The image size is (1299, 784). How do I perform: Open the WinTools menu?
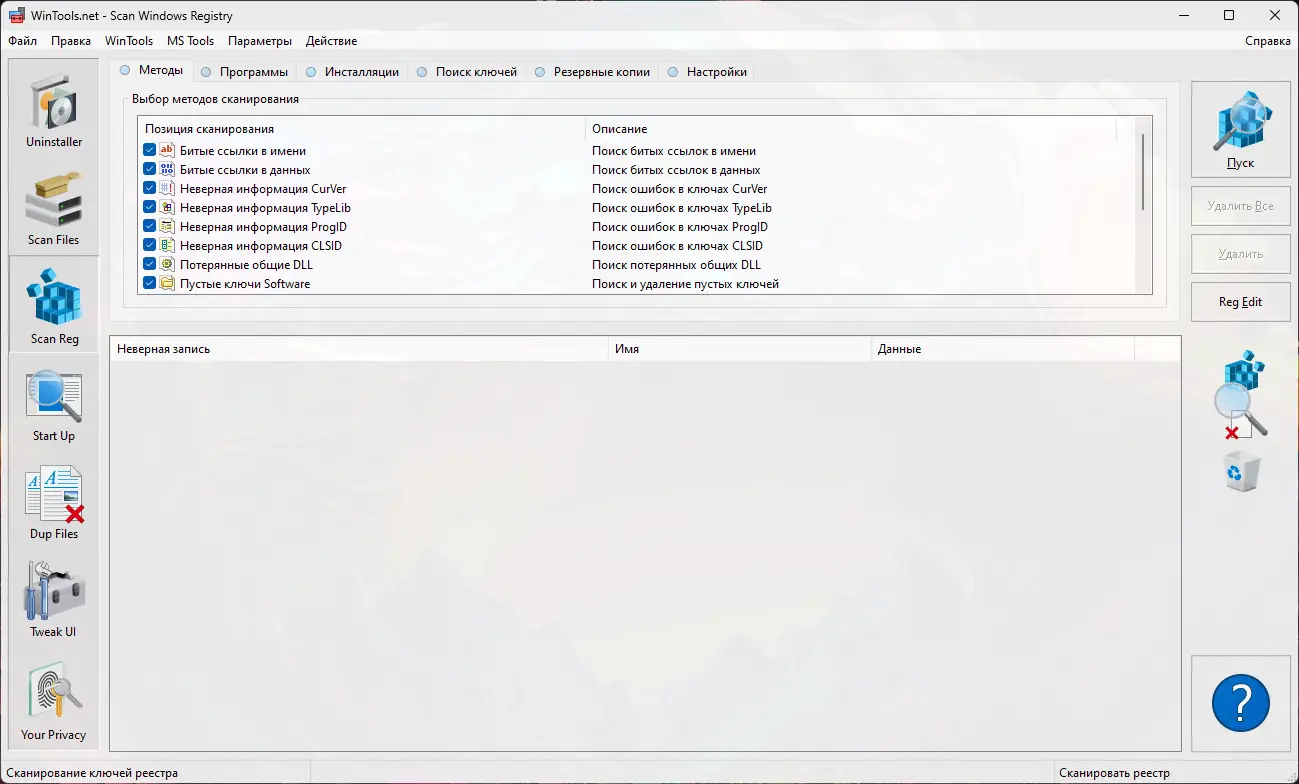(x=129, y=41)
